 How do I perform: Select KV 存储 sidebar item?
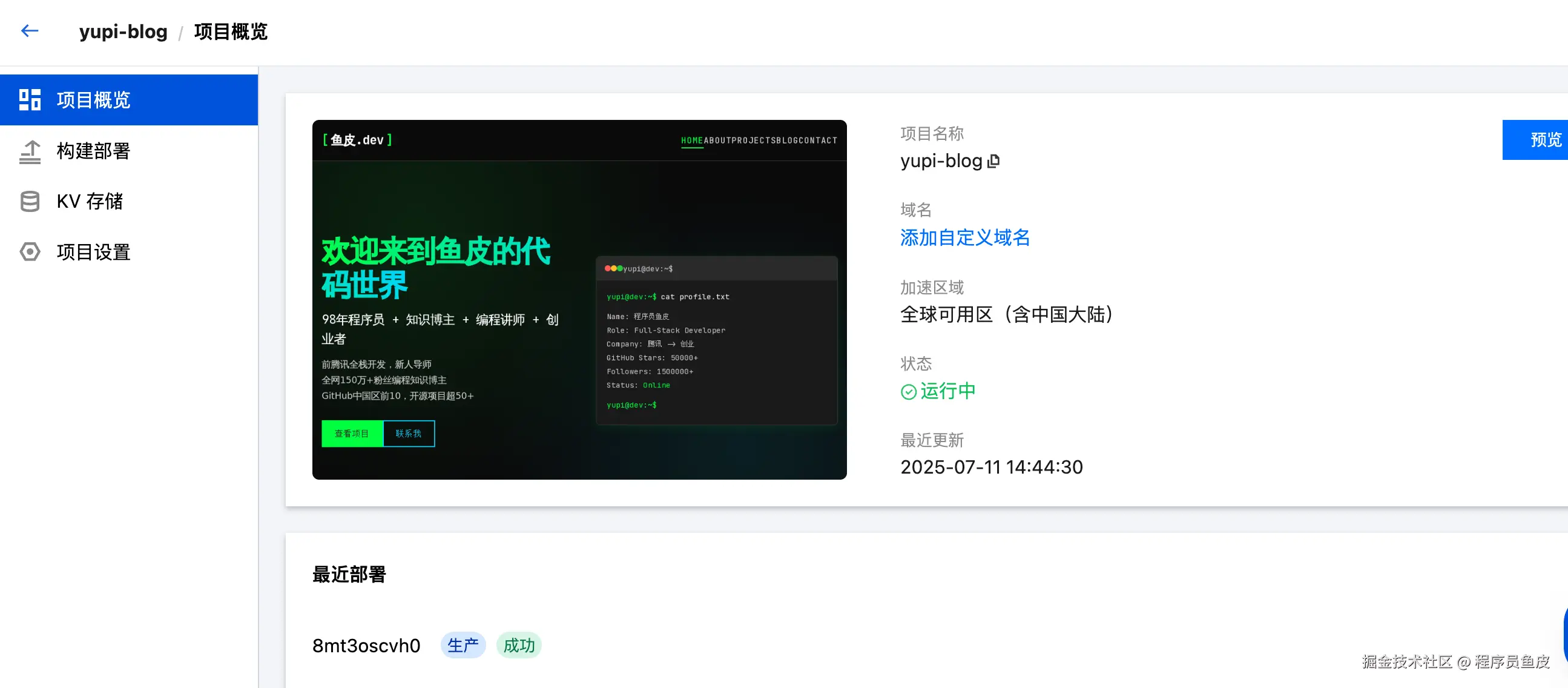click(90, 202)
